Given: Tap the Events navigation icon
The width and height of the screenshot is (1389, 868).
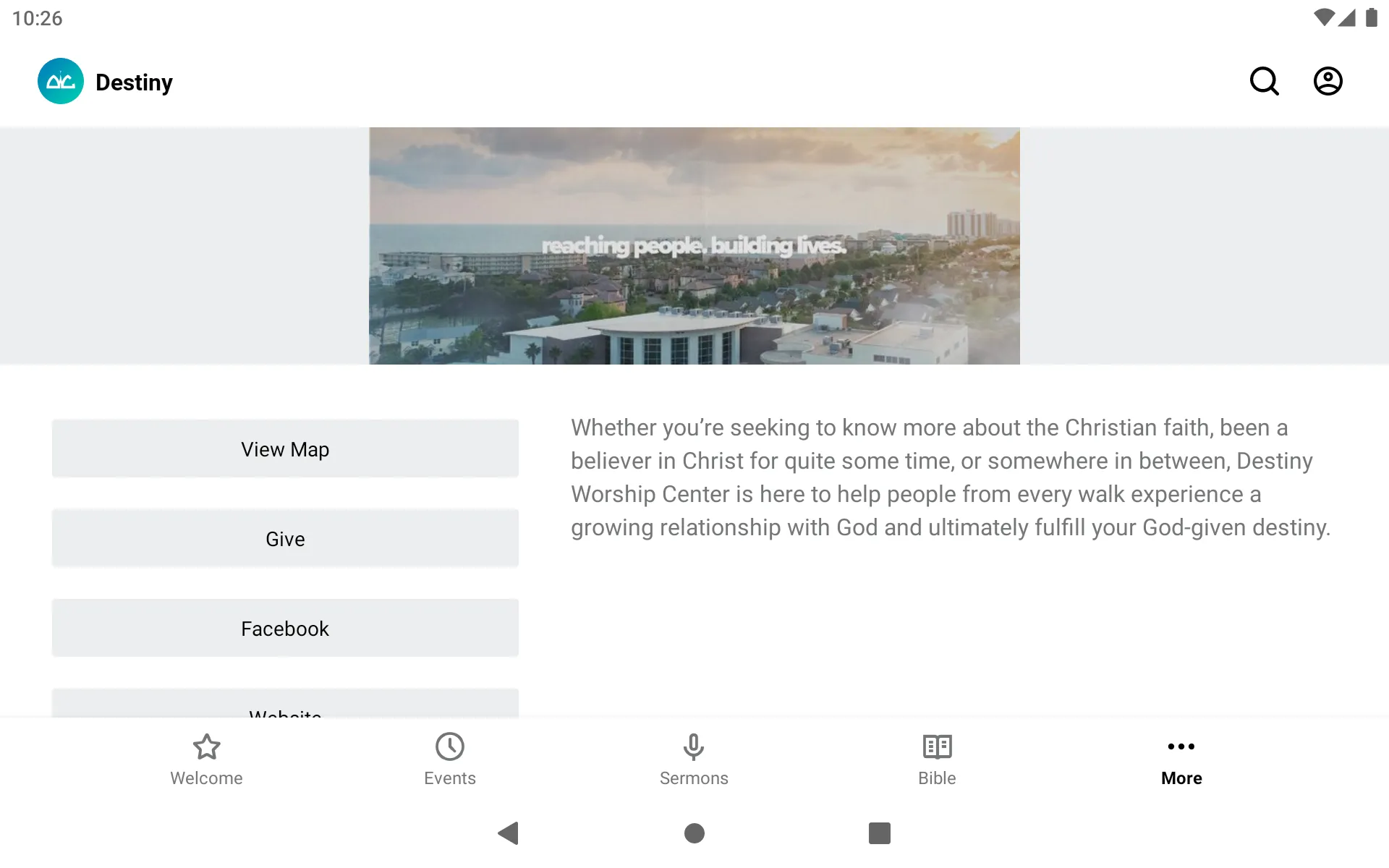Looking at the screenshot, I should pos(449,759).
